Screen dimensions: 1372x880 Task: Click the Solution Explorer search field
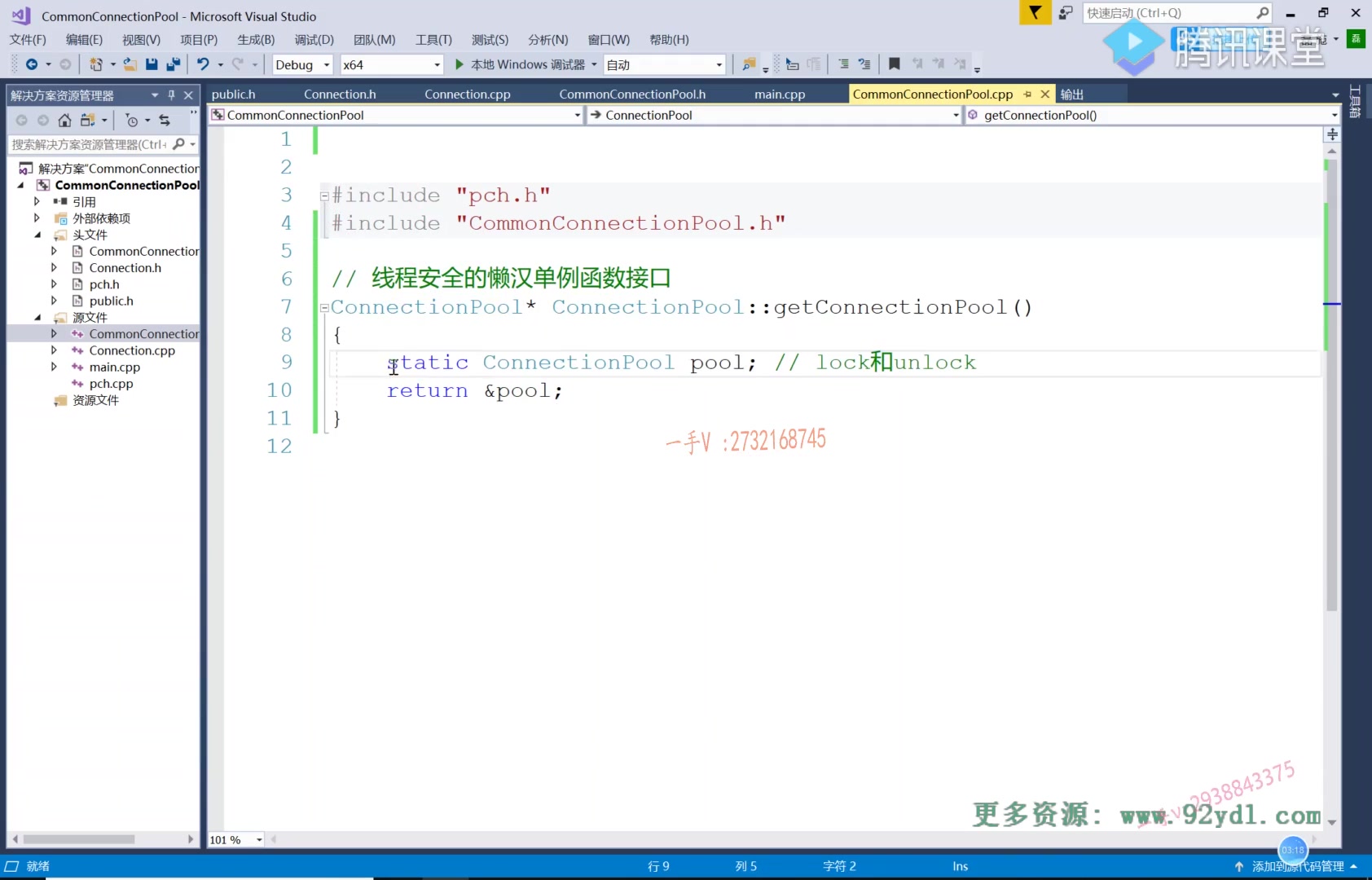(x=90, y=144)
